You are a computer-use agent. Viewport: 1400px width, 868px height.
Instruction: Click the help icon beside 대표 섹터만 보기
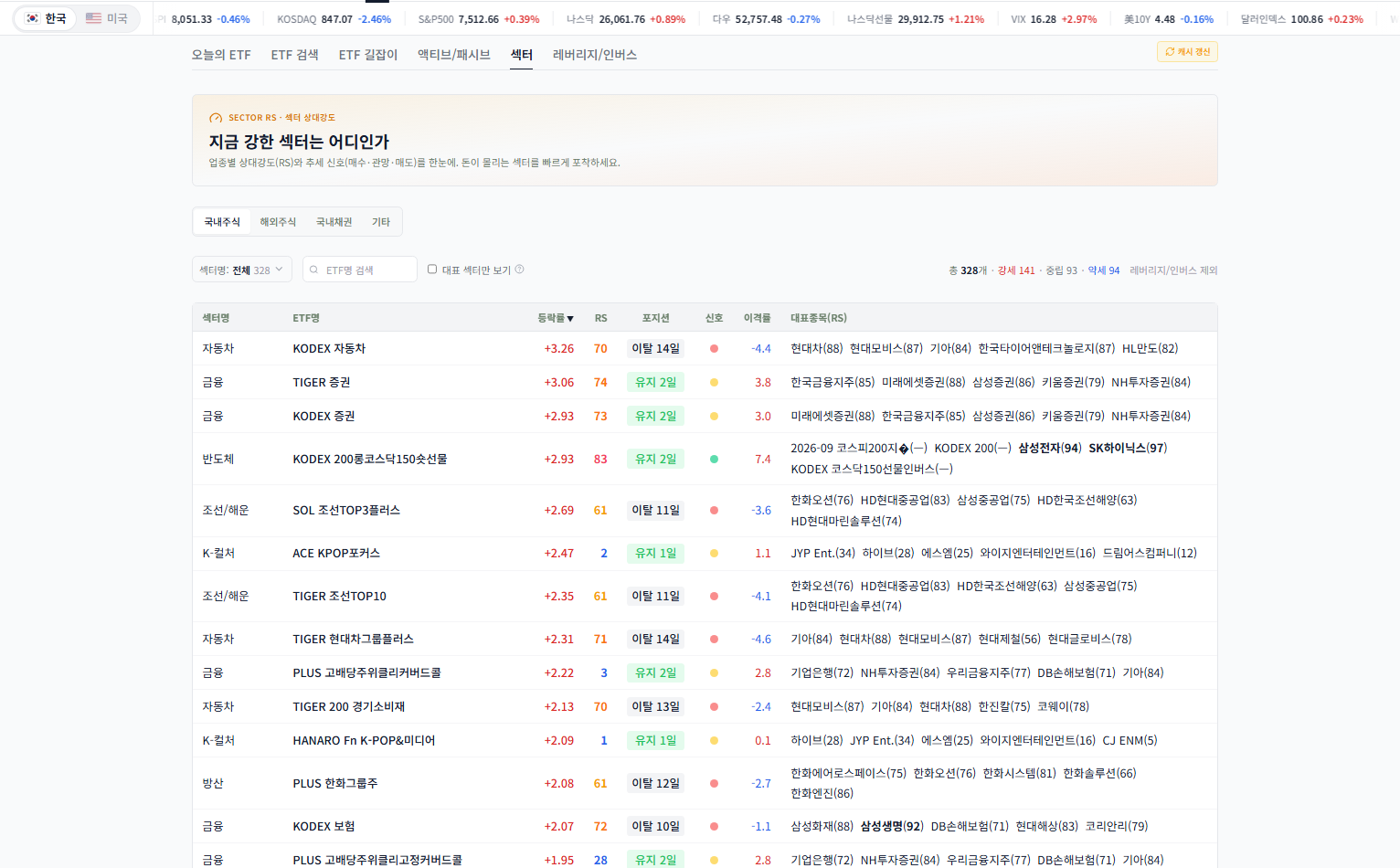pos(519,269)
